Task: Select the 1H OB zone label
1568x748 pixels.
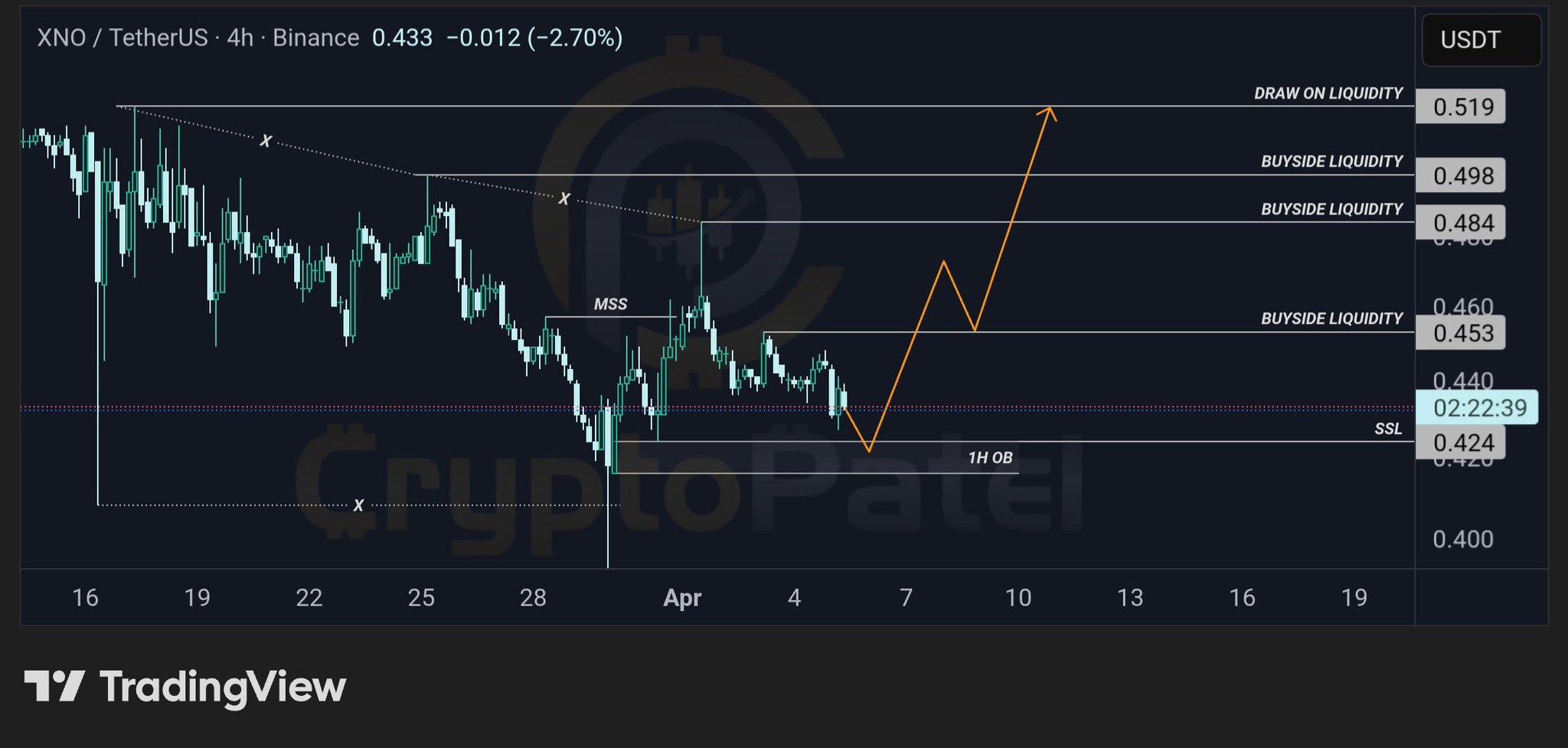Action: pyautogui.click(x=990, y=458)
